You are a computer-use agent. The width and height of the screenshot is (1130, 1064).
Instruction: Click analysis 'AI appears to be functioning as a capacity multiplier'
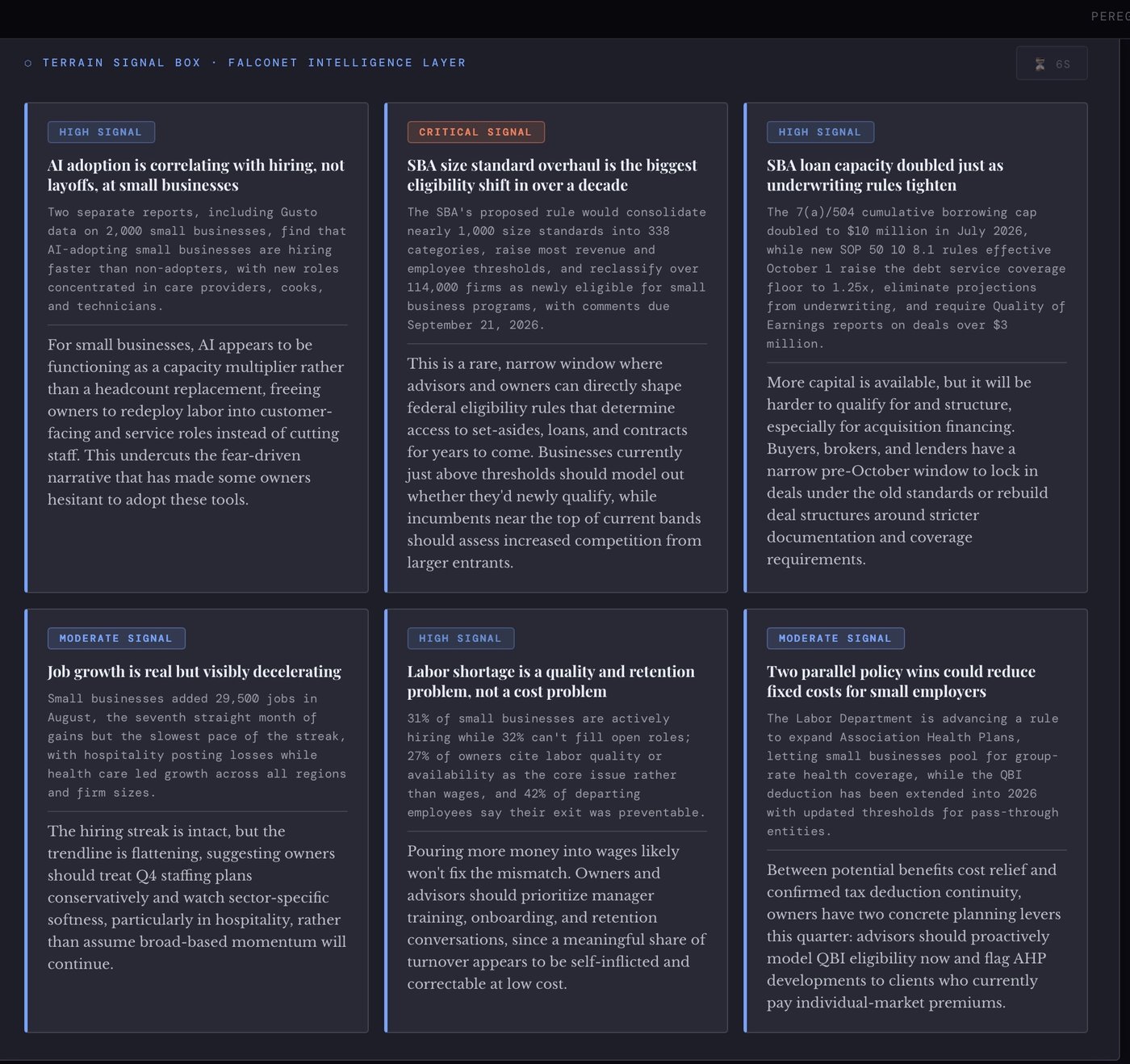[196, 422]
